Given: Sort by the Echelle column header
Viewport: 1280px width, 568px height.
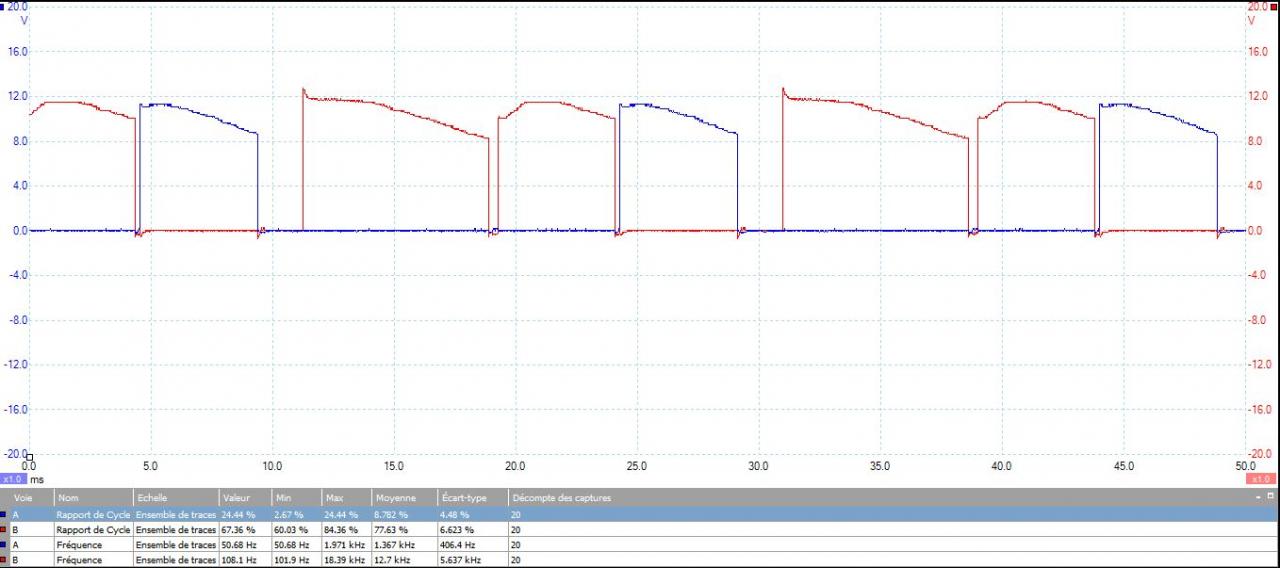Looking at the screenshot, I should 176,497.
